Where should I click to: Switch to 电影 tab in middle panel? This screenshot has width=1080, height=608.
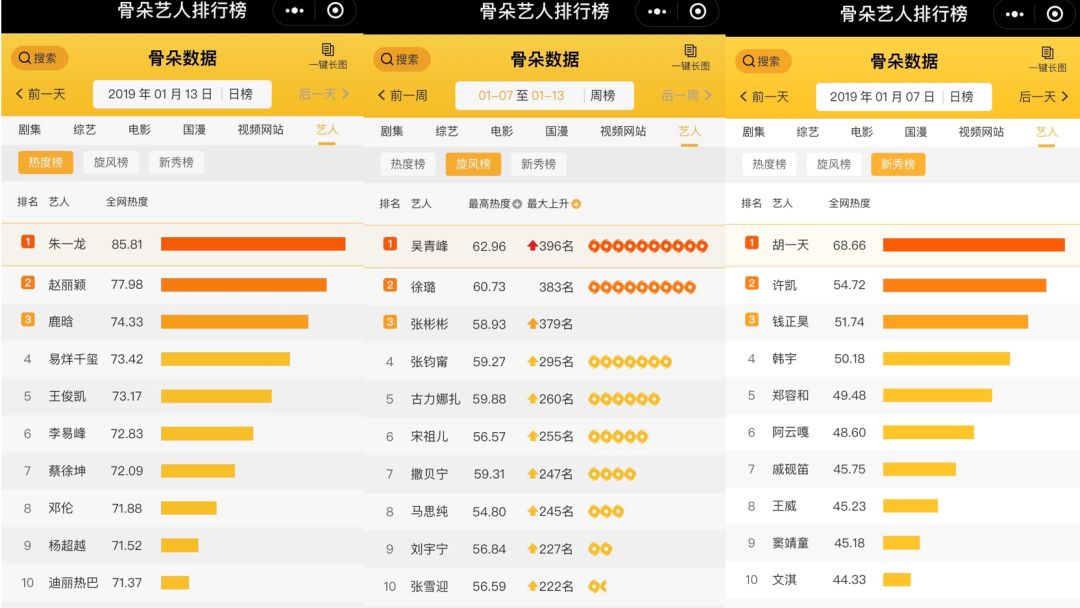pyautogui.click(x=501, y=131)
